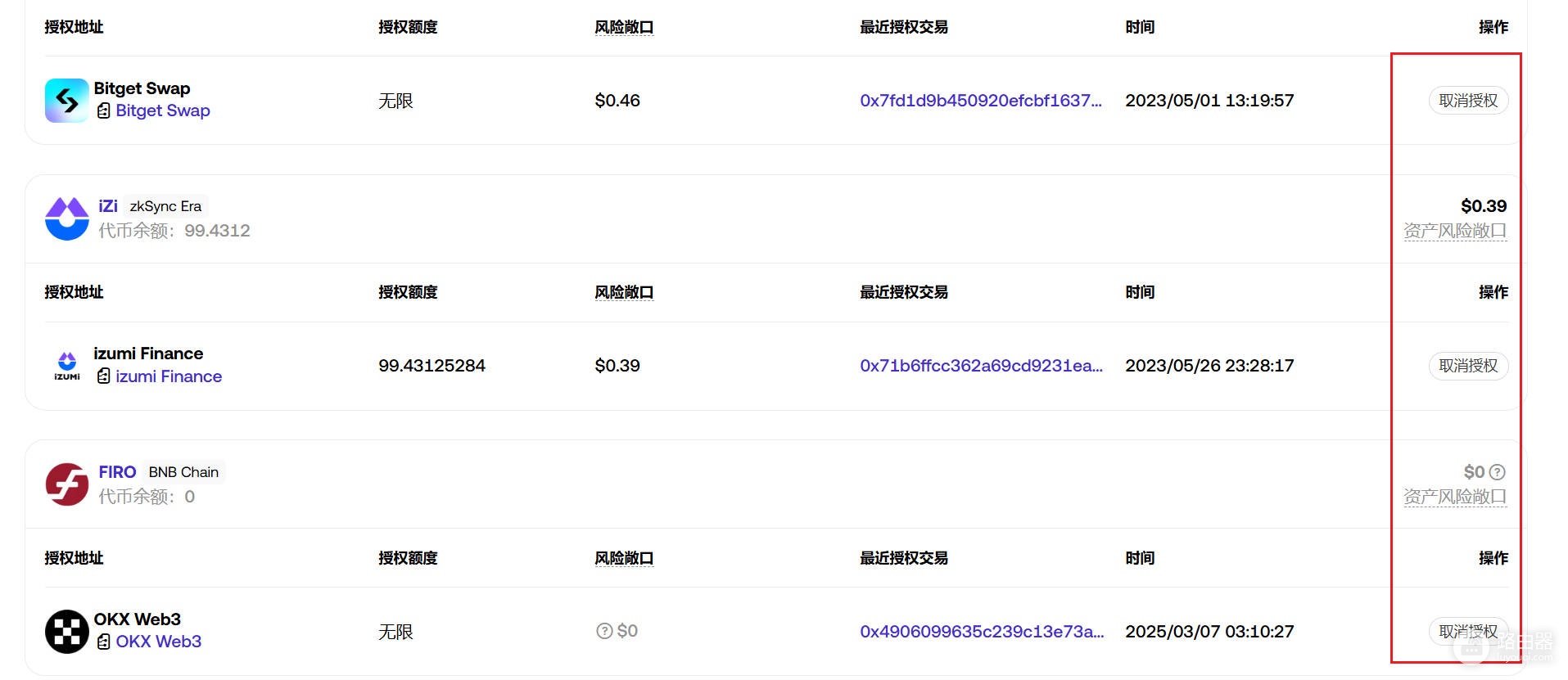Revoke authorization for izumi Finance
The height and width of the screenshot is (680, 1568).
point(1468,366)
